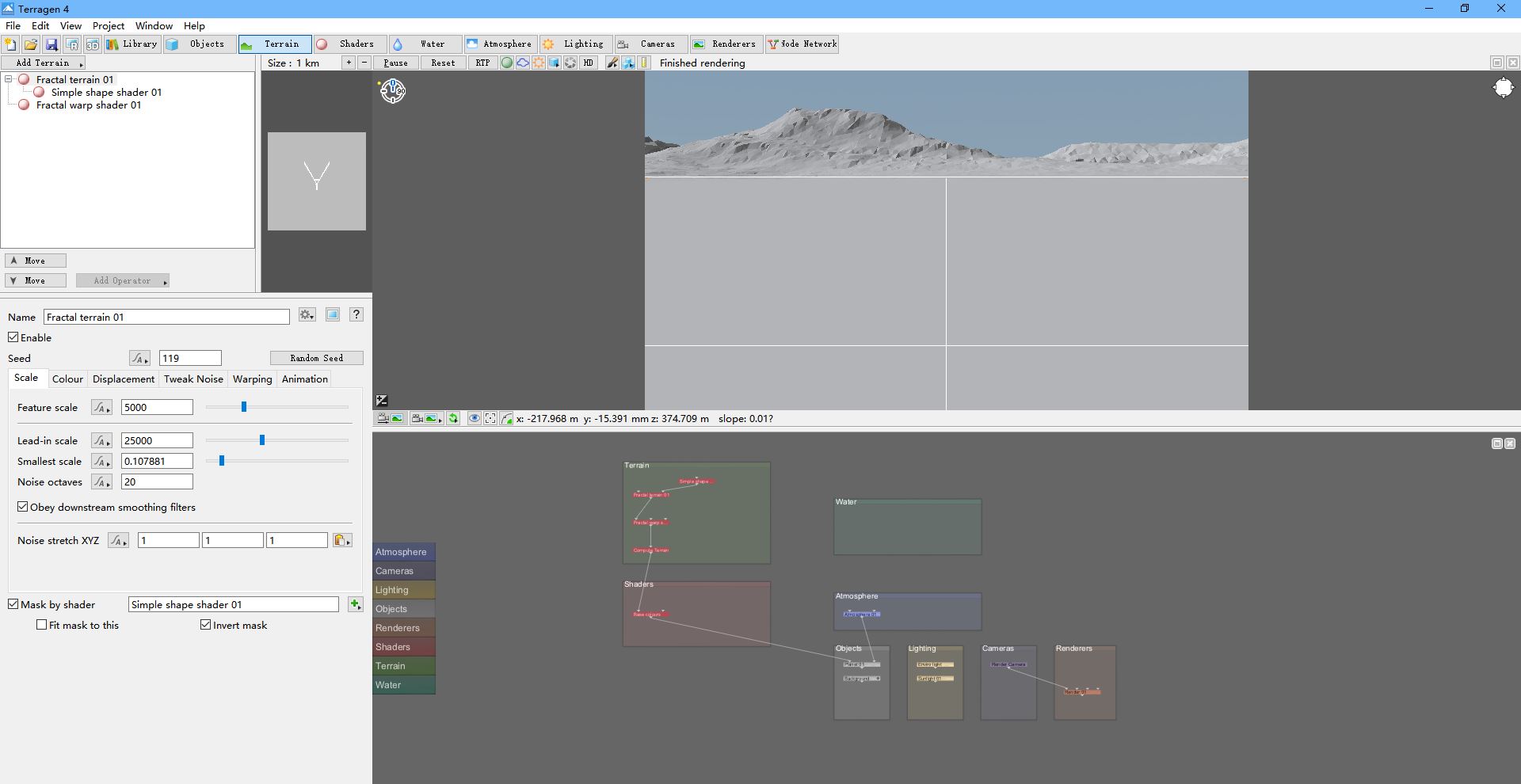Open the Lighting layout panel
The image size is (1521, 784).
(575, 44)
